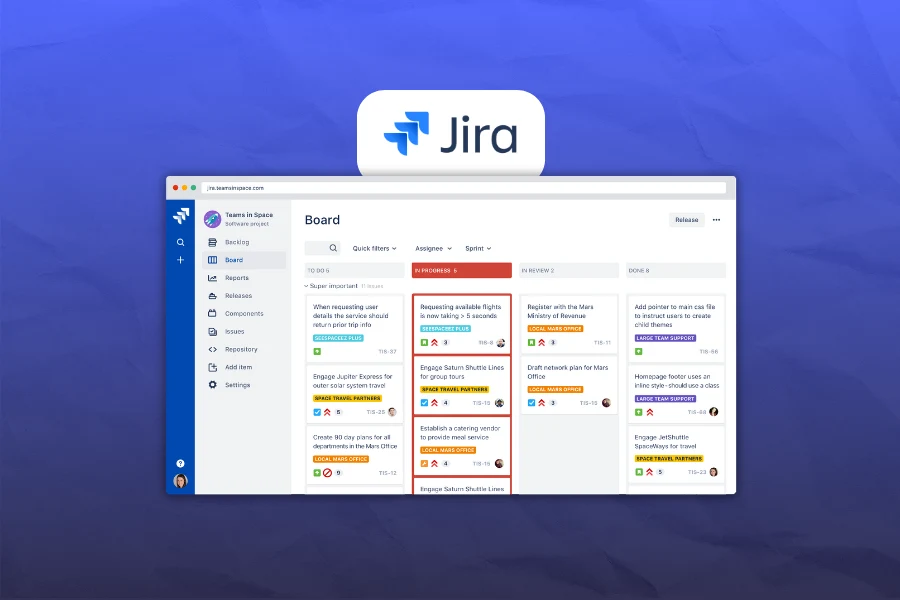Click assignee avatar on Establish a catering vendor card
This screenshot has width=900, height=600.
click(x=499, y=463)
